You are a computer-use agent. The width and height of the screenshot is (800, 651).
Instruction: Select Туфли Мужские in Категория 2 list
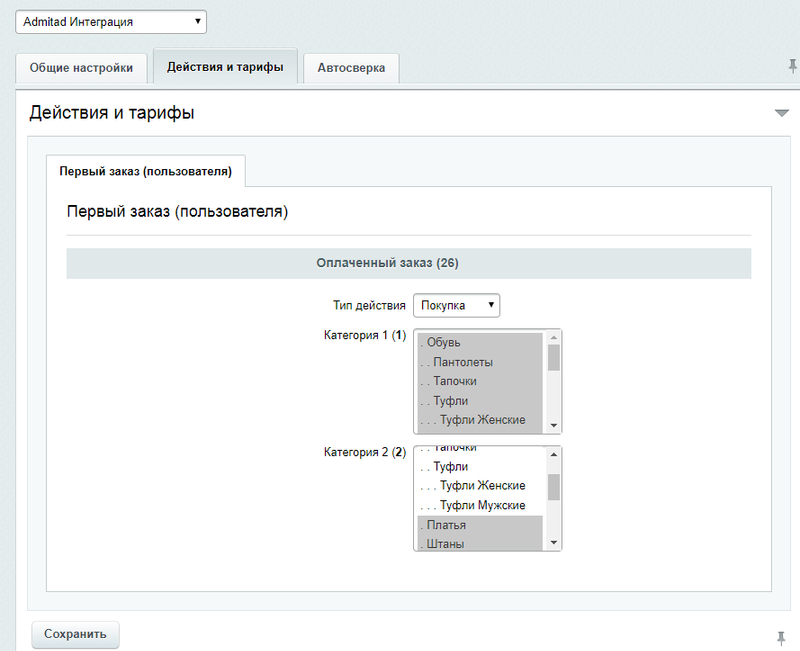(480, 505)
